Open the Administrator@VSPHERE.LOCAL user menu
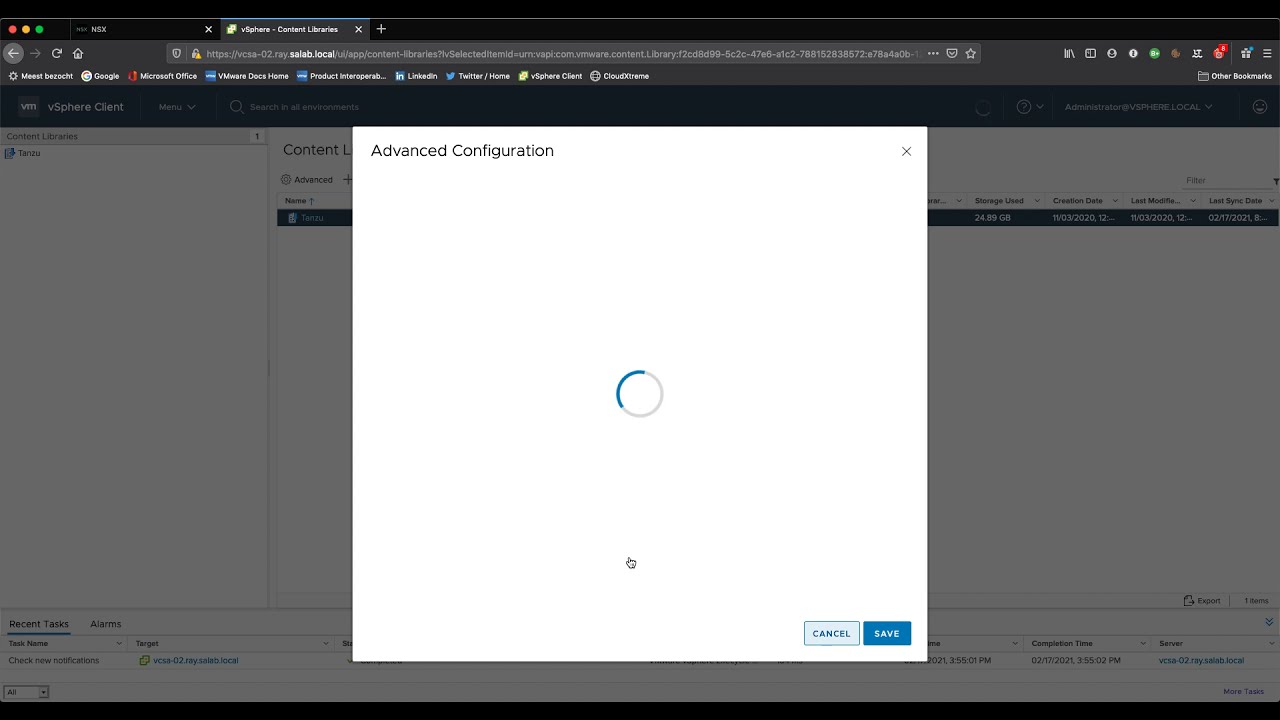This screenshot has width=1280, height=720. [1138, 107]
